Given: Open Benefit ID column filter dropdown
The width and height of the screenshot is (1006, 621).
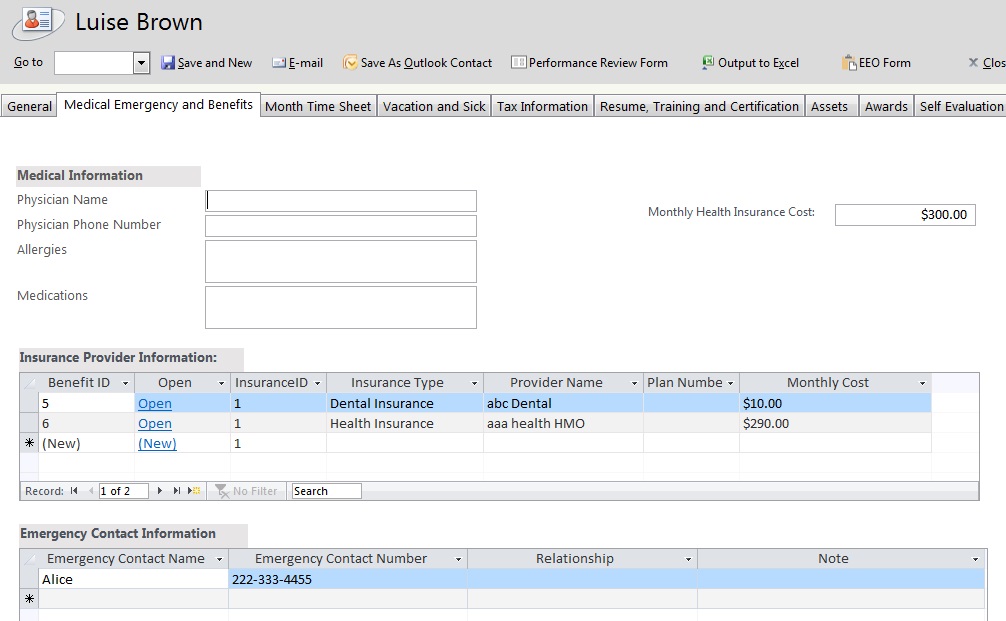Looking at the screenshot, I should 125,383.
